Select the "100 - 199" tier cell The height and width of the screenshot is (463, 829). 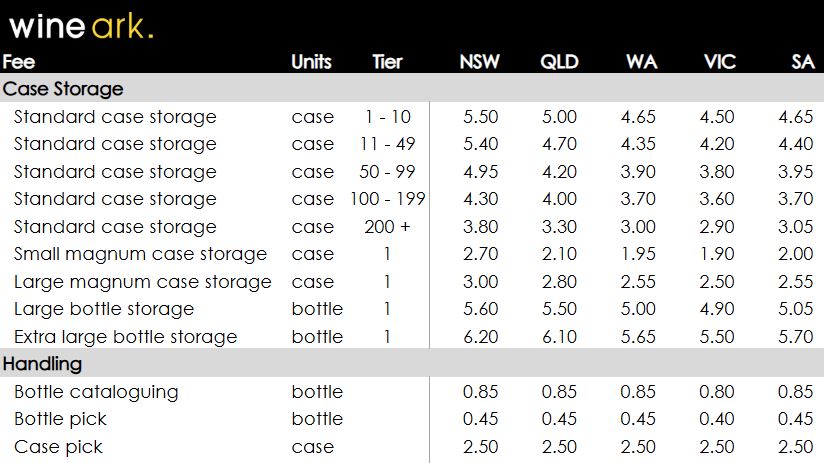tap(387, 199)
